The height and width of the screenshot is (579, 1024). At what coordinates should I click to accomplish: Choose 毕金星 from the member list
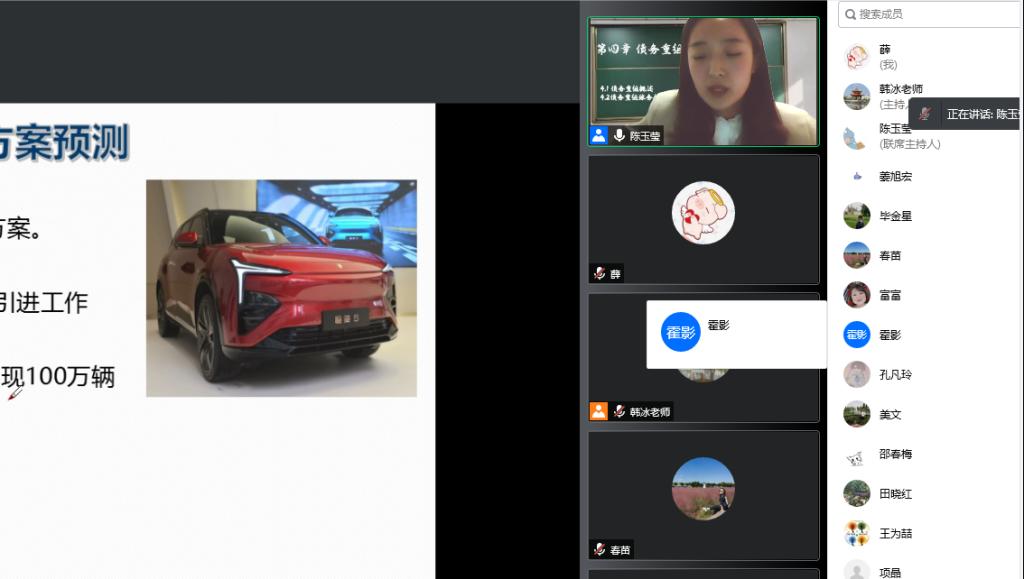click(895, 216)
